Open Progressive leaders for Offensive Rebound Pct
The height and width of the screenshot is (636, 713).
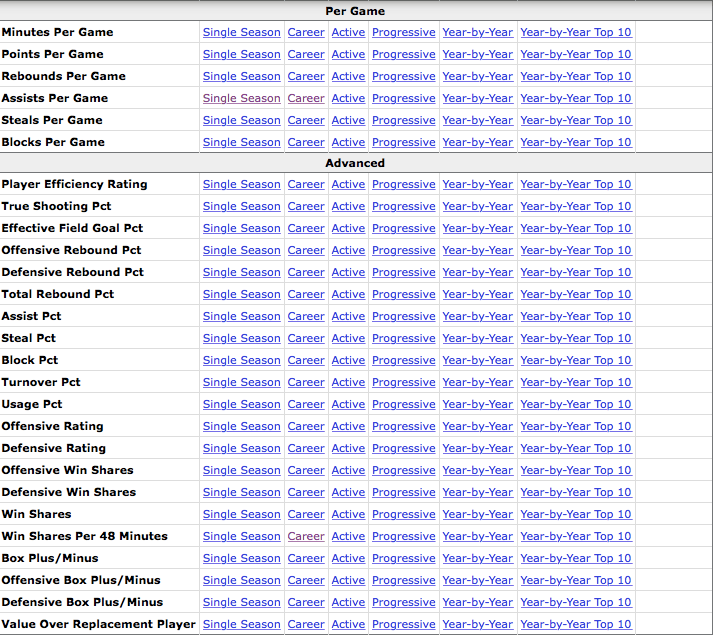[x=403, y=250]
